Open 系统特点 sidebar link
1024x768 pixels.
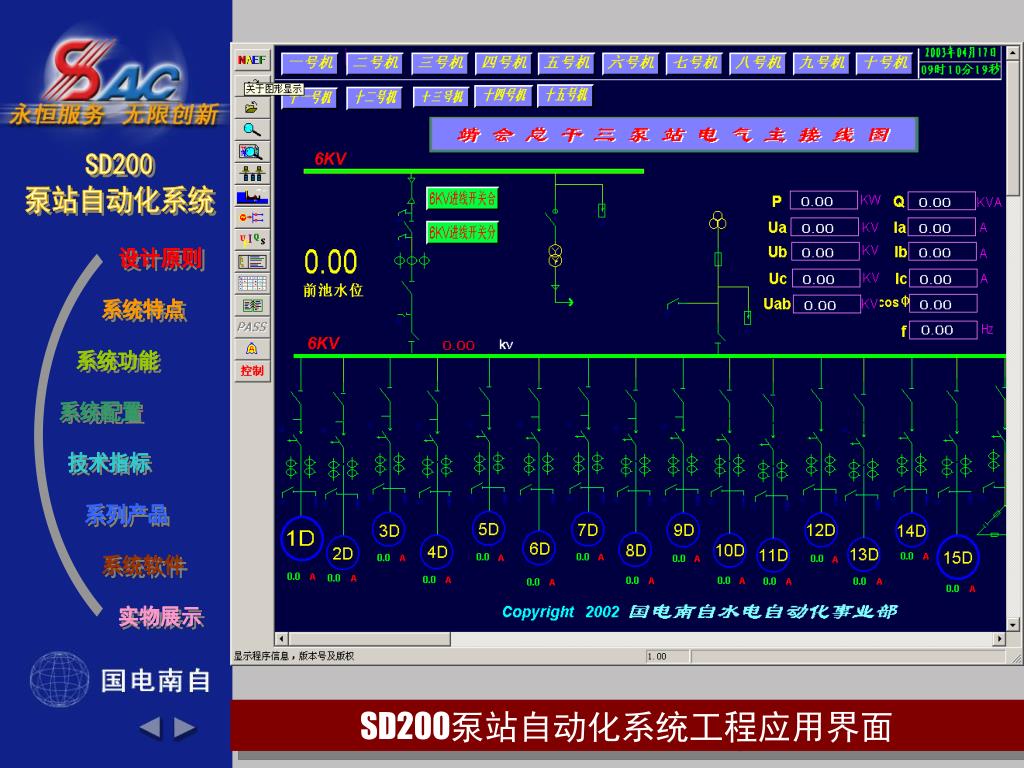pyautogui.click(x=144, y=310)
